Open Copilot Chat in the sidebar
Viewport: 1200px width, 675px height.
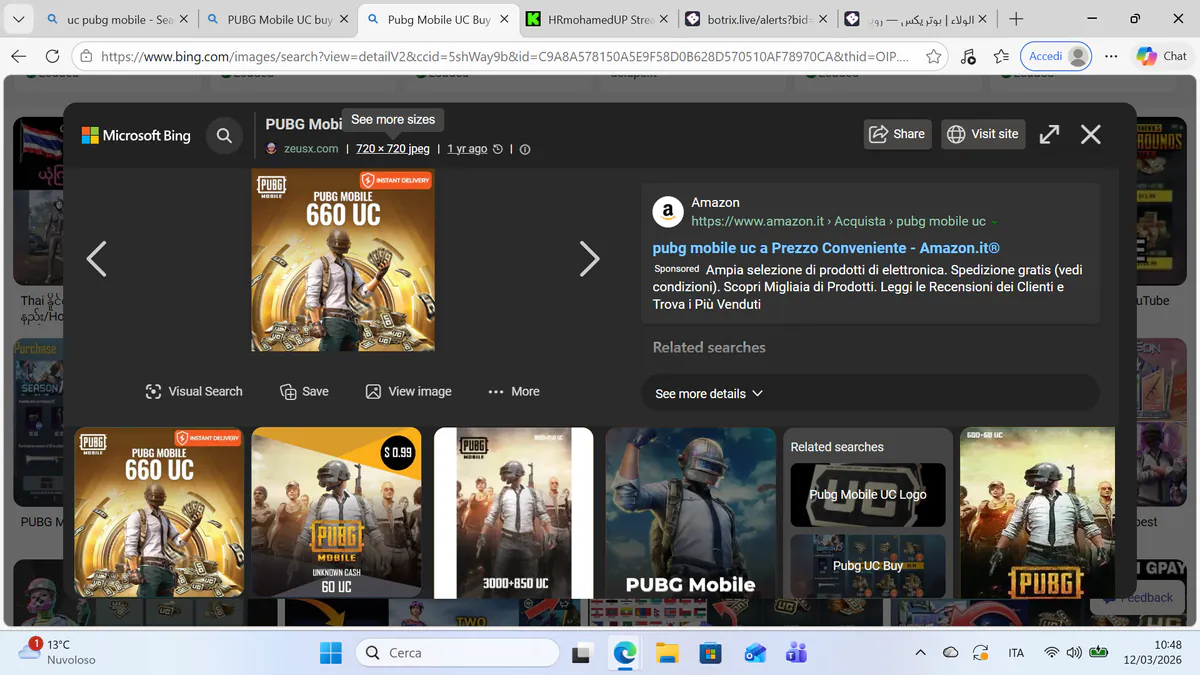[x=1162, y=56]
